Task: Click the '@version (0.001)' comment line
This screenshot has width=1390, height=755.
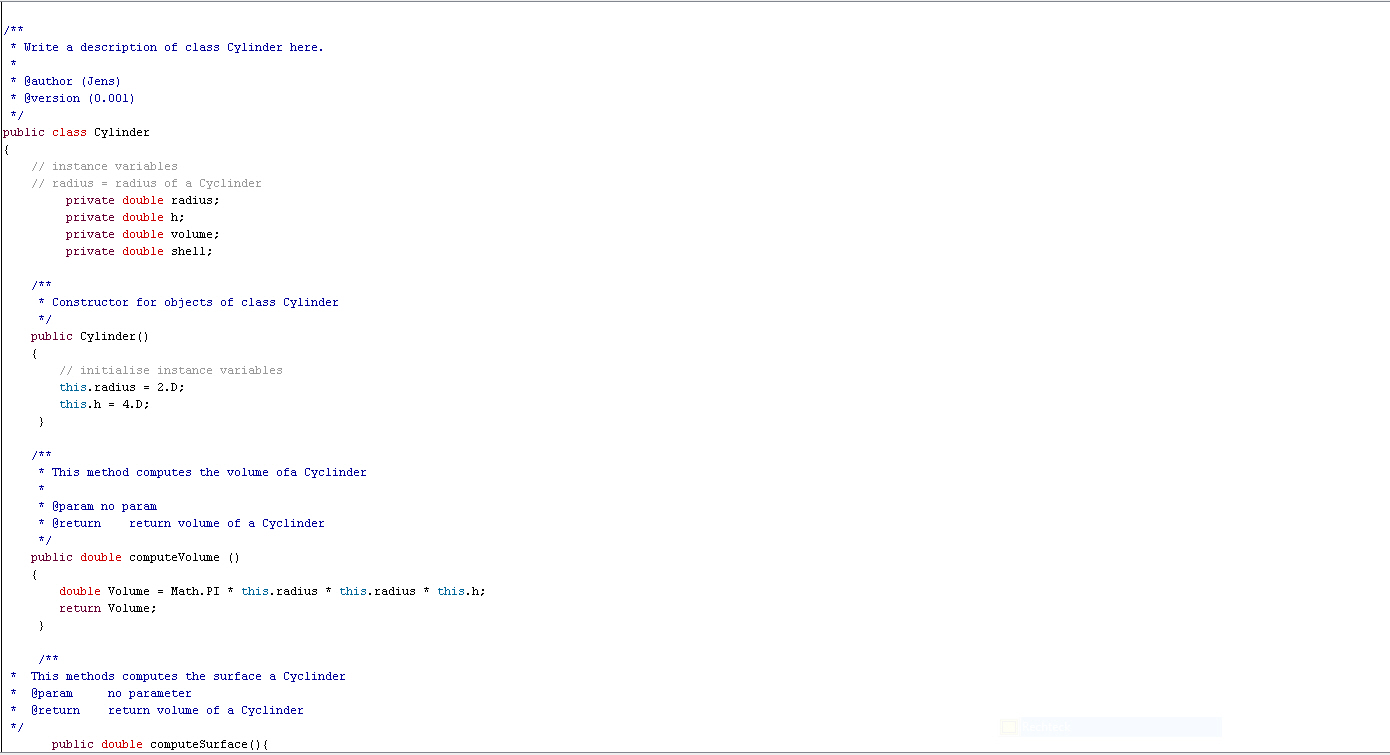Action: 79,98
